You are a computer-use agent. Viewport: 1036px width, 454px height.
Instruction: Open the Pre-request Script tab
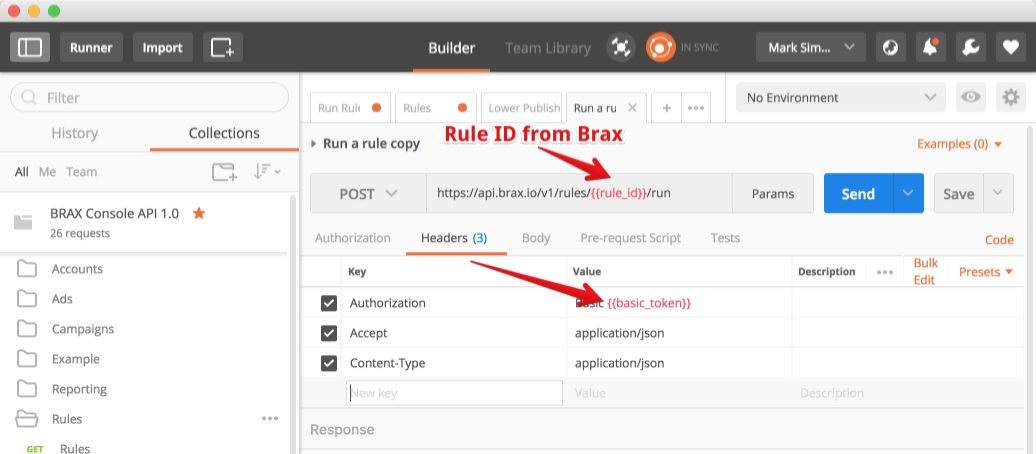pyautogui.click(x=630, y=238)
